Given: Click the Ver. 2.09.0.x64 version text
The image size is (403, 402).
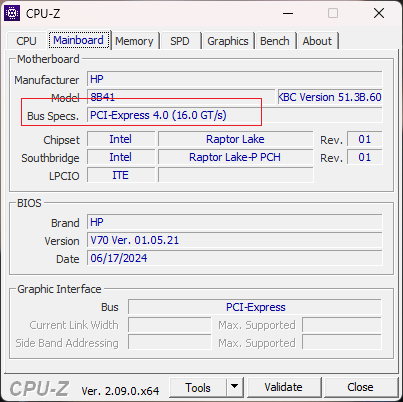Looking at the screenshot, I should [120, 391].
